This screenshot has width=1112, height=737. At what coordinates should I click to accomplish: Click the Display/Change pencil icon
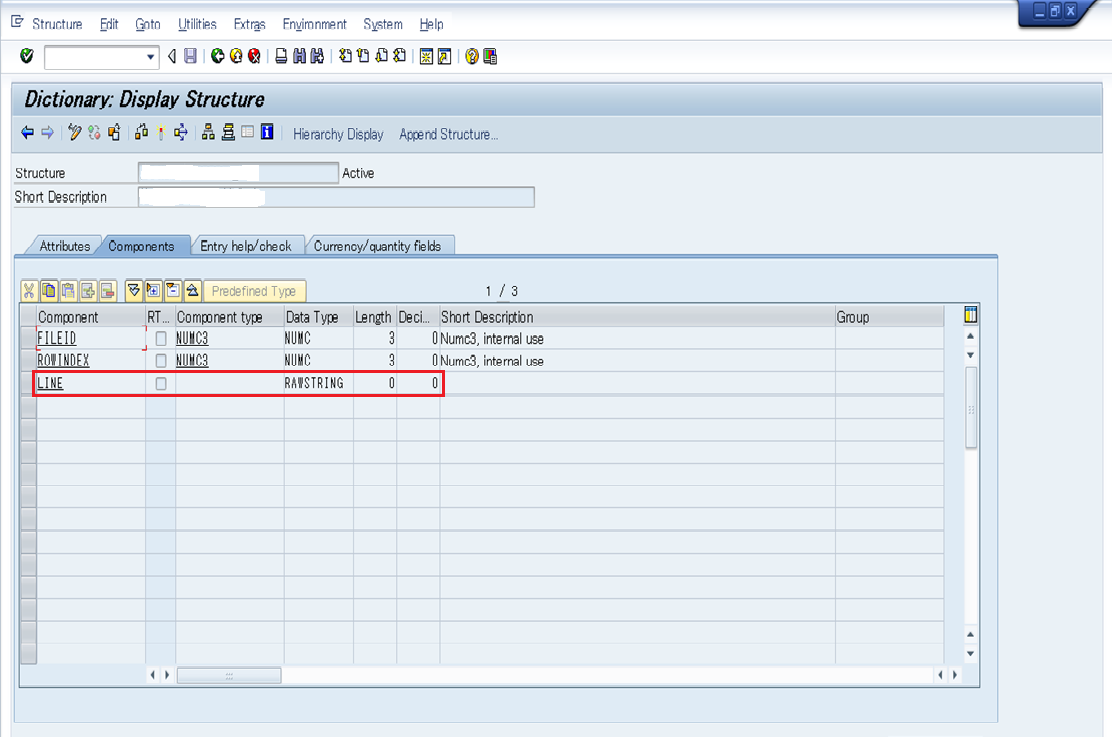point(74,133)
